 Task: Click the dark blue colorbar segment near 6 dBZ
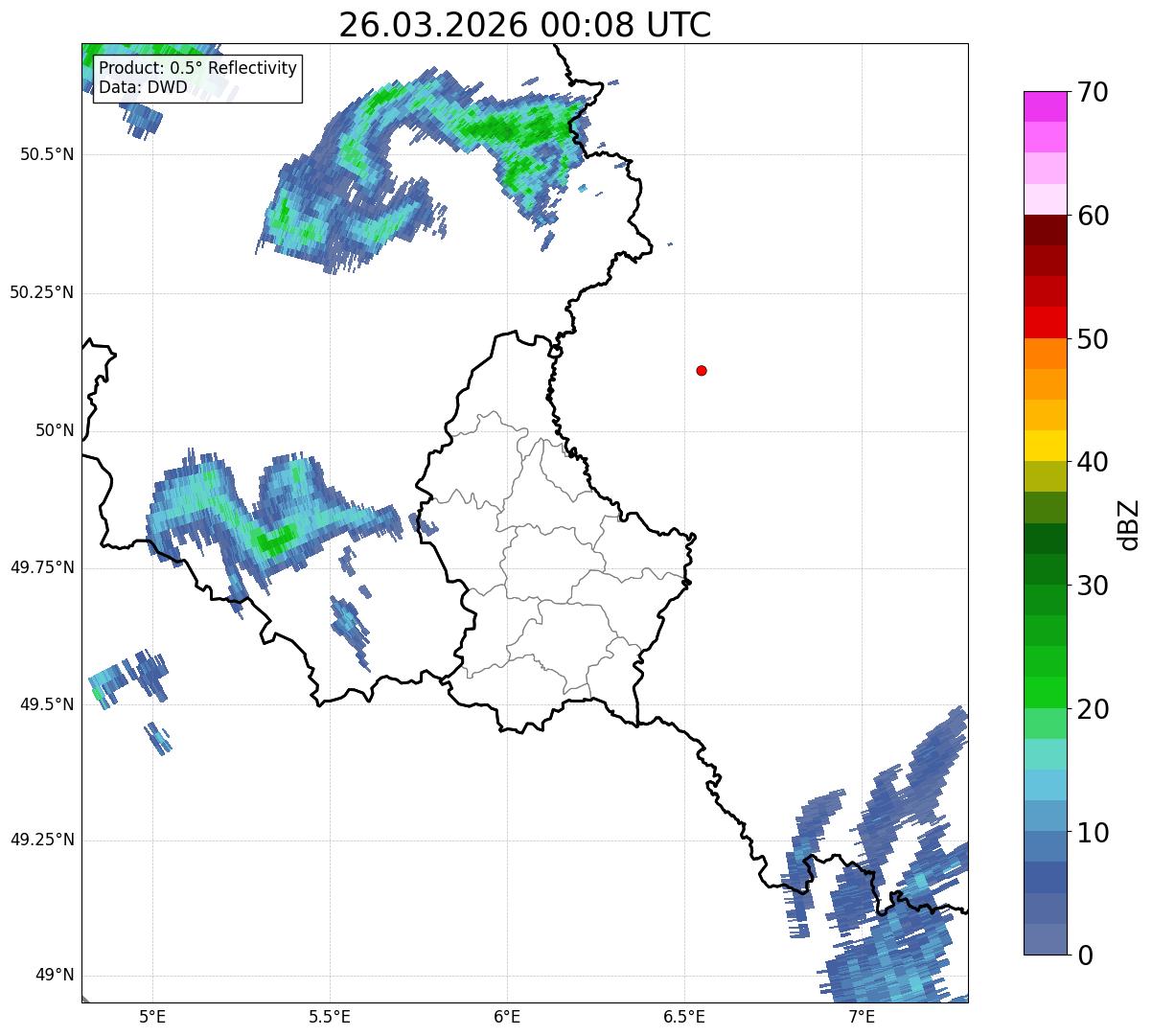pos(1046,877)
